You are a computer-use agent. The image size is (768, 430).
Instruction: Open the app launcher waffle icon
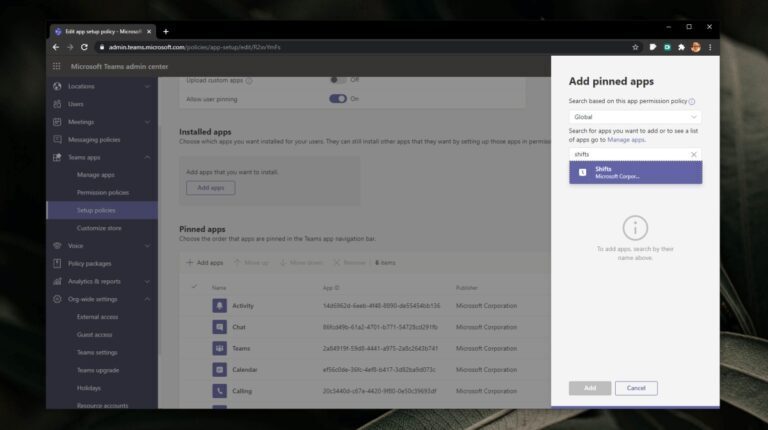tap(57, 66)
